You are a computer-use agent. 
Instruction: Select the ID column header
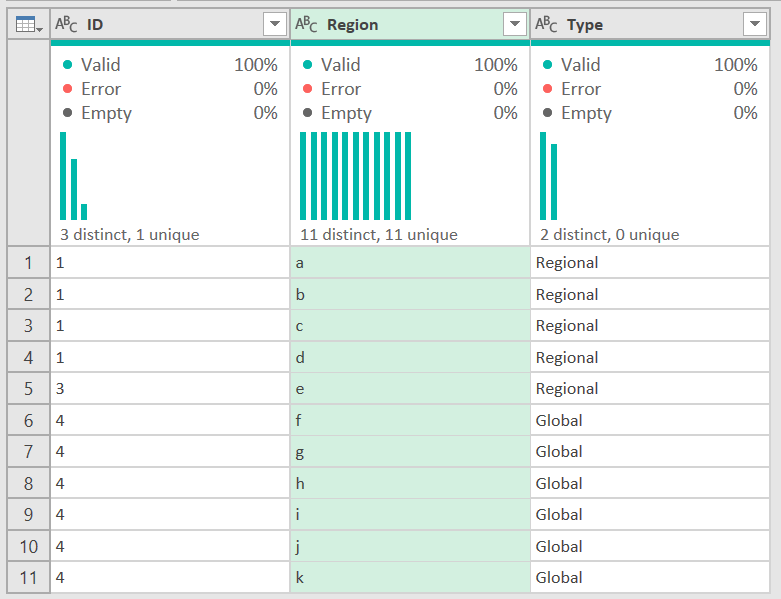pos(170,24)
